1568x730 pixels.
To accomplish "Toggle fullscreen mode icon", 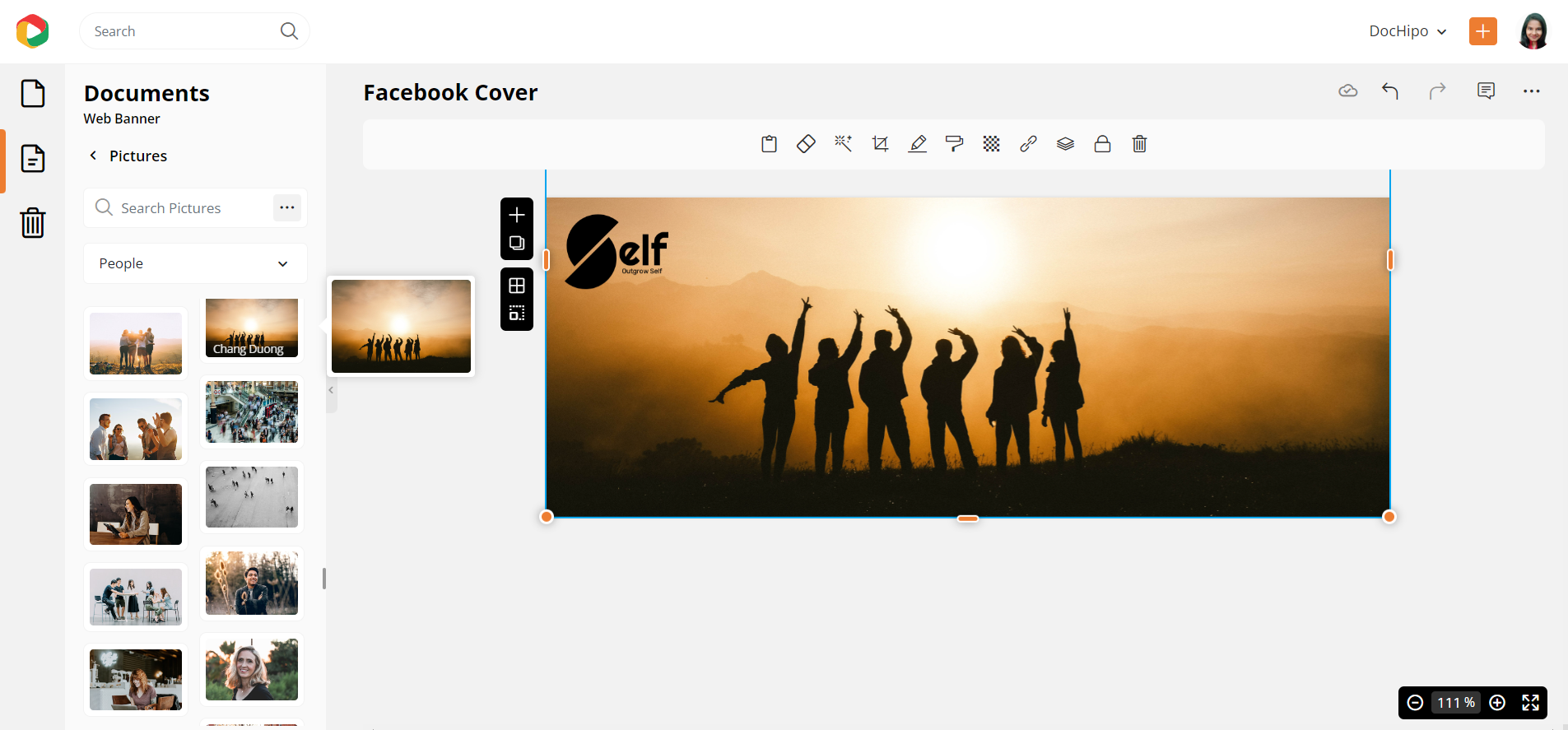I will [1530, 702].
